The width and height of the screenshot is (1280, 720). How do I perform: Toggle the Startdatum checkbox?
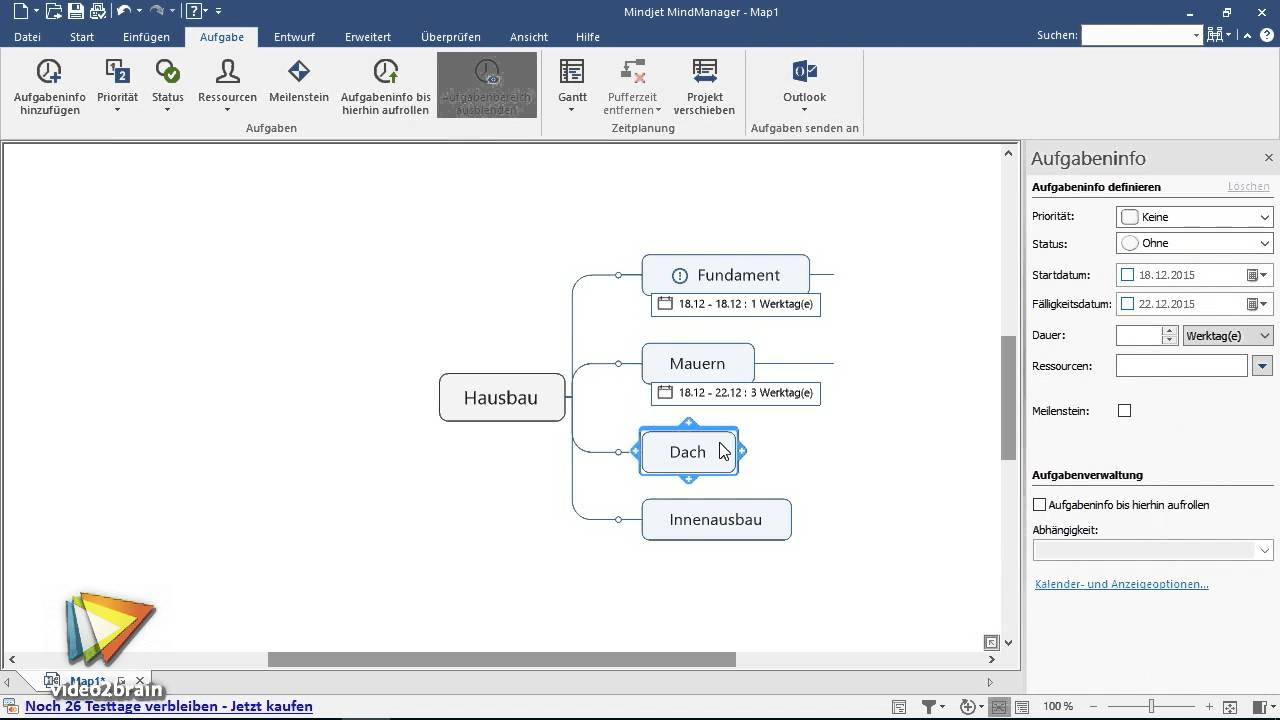coord(1128,275)
